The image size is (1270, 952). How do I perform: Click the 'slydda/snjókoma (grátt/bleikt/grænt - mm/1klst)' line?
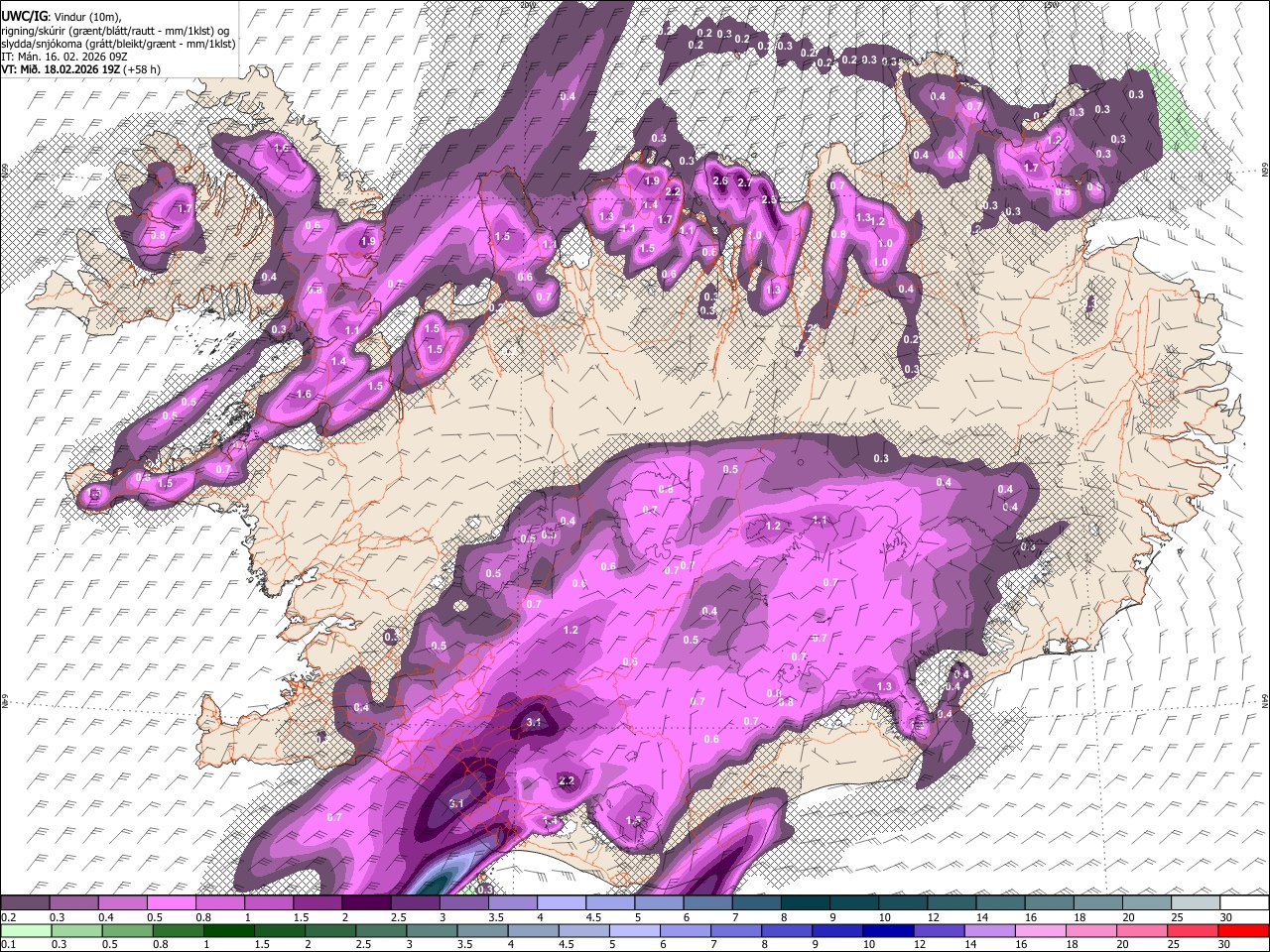click(118, 44)
